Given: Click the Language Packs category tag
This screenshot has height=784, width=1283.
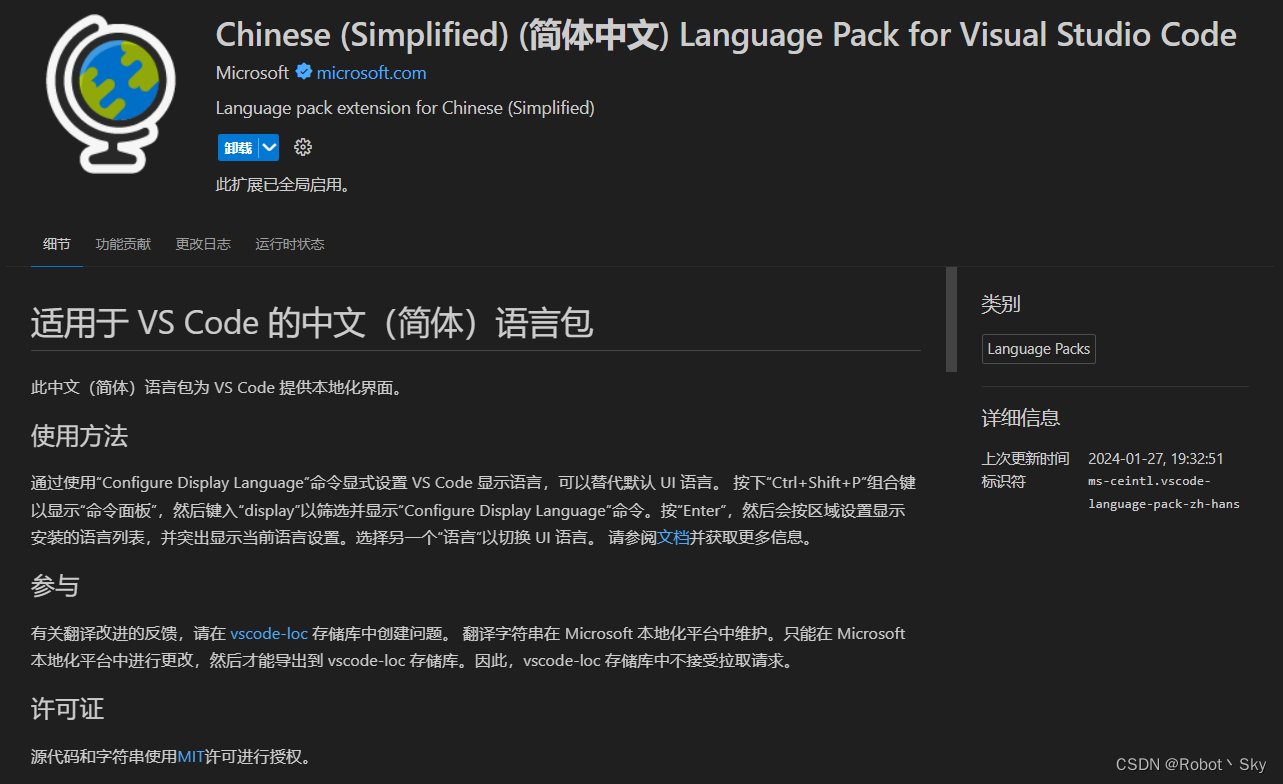Looking at the screenshot, I should pos(1038,349).
